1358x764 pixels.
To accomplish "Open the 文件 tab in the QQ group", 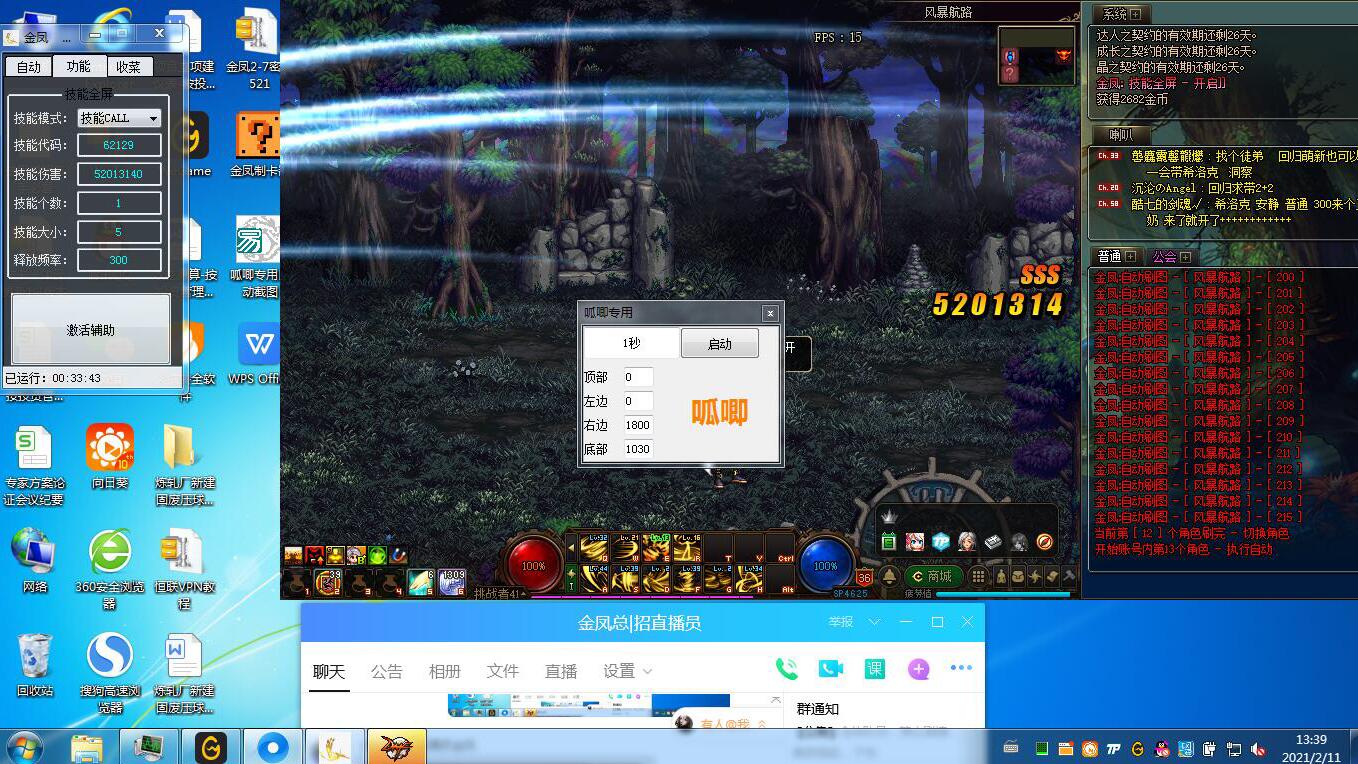I will click(x=503, y=671).
